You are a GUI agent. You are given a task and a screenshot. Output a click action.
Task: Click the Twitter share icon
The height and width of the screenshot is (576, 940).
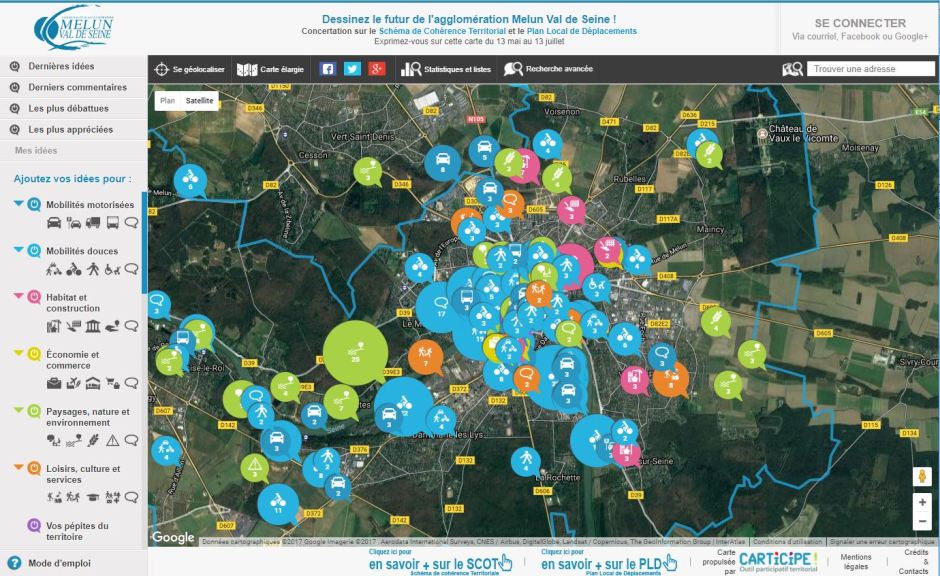point(352,69)
